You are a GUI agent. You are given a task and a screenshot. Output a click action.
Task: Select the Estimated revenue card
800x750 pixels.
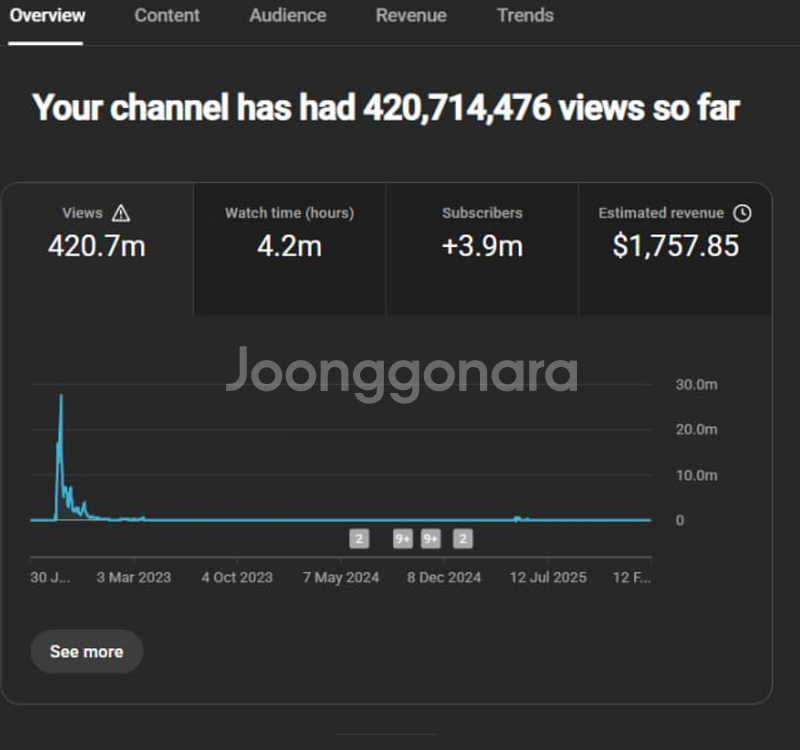[x=675, y=250]
